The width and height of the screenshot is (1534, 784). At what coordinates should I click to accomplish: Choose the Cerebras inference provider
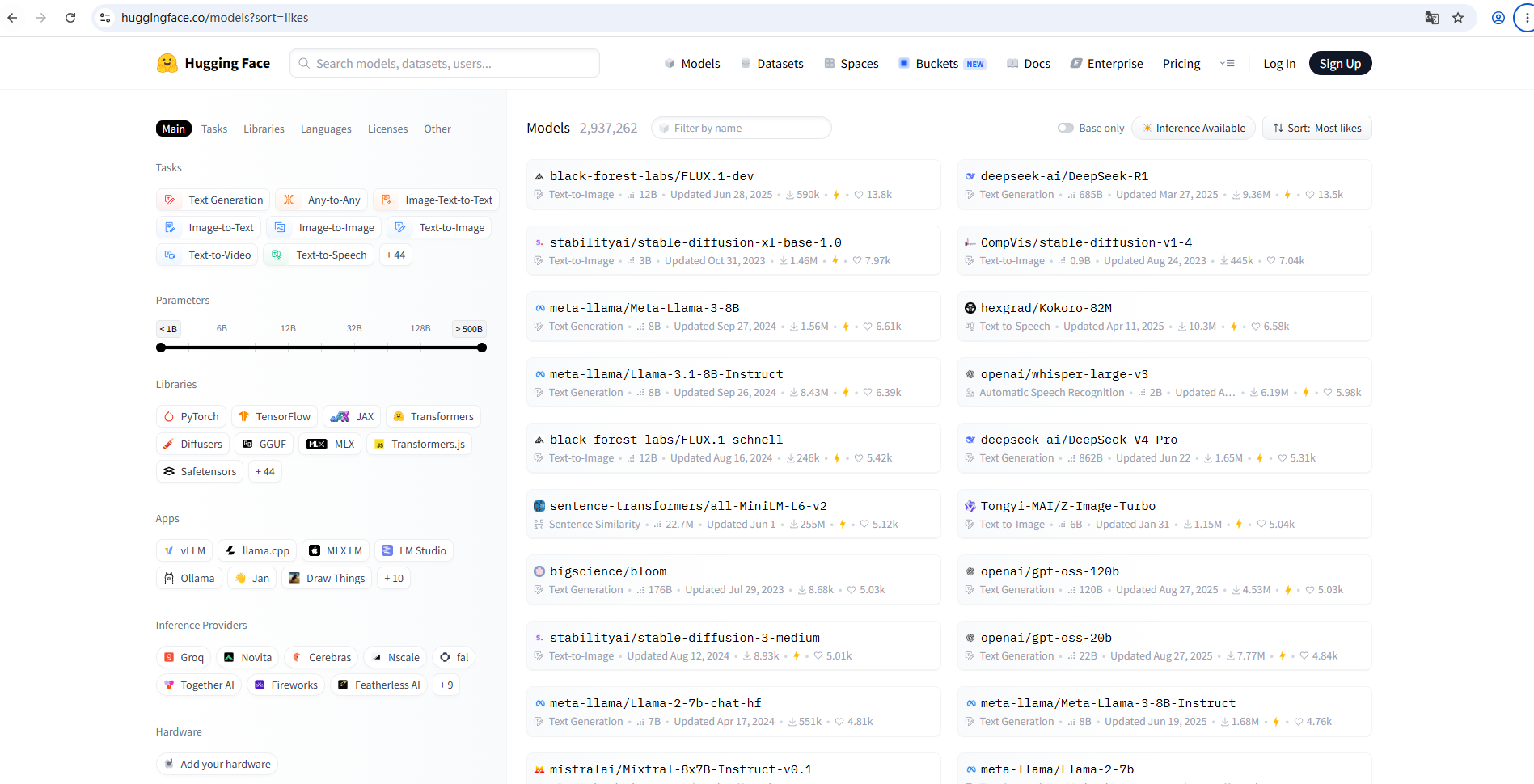(321, 657)
